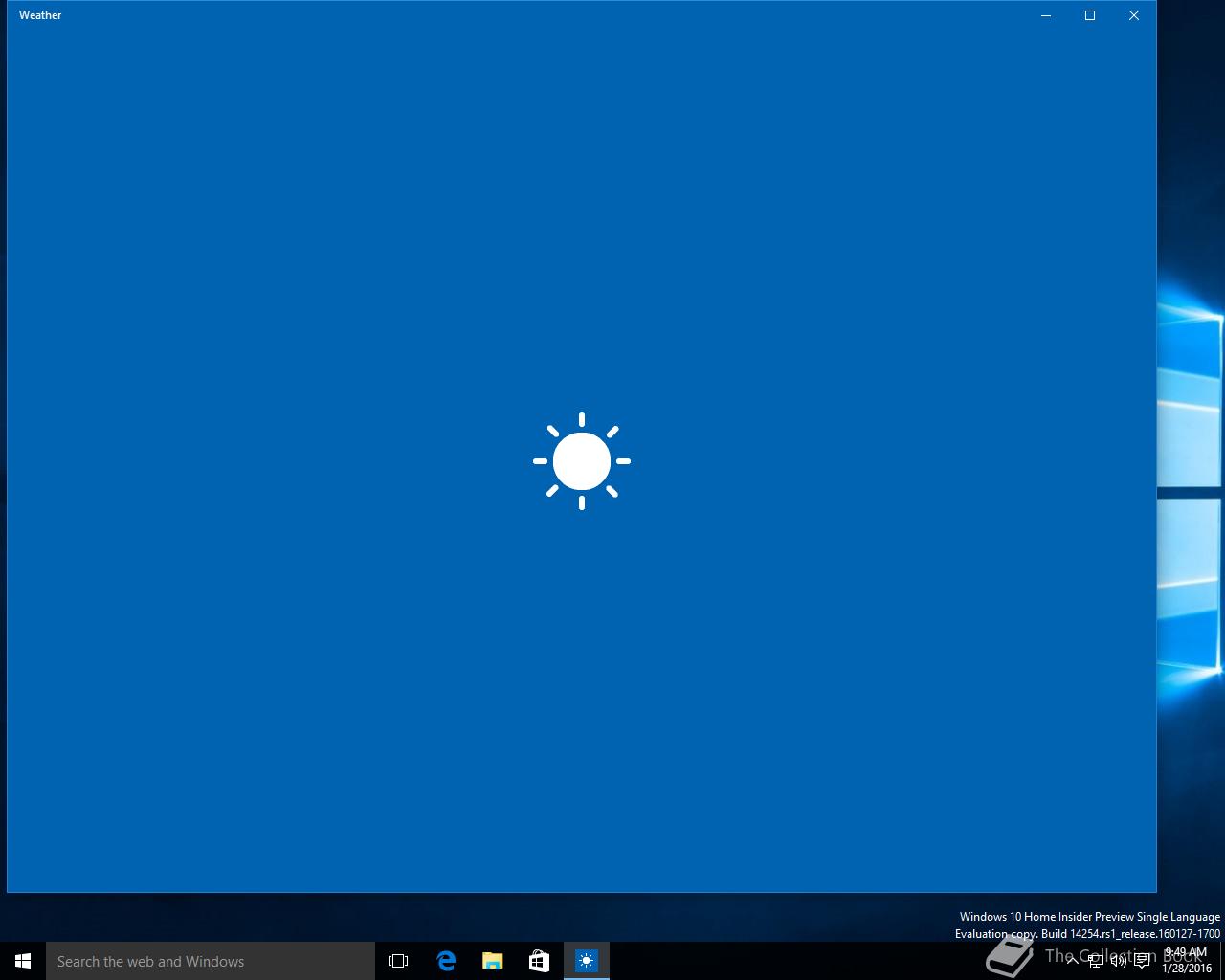Image resolution: width=1225 pixels, height=980 pixels.
Task: Maximize the Weather window
Action: 1090,15
